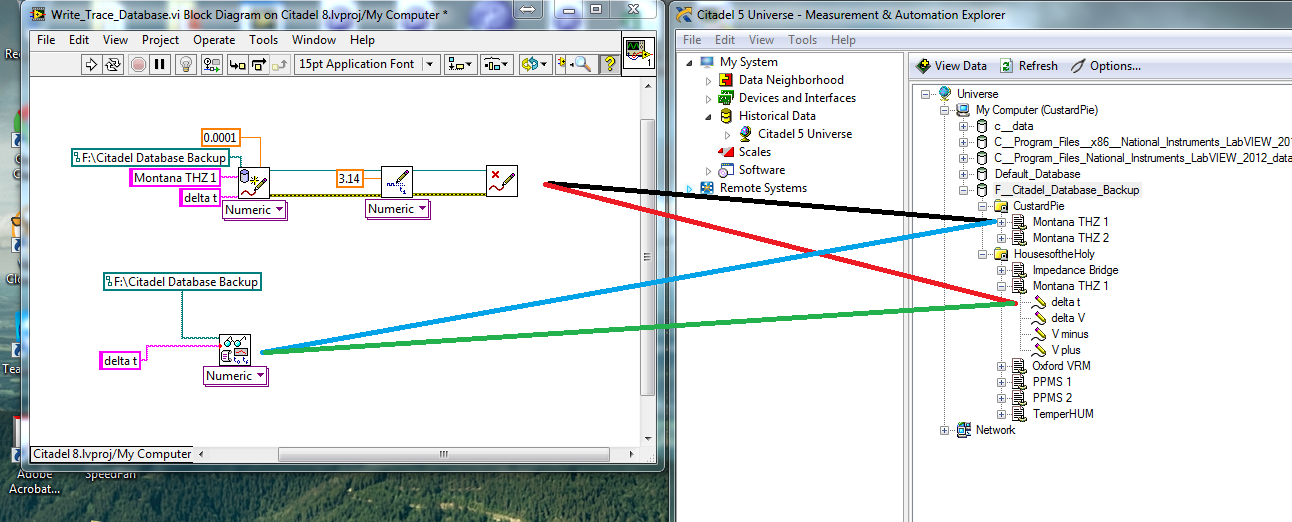Collapse the HousesoftheHoly folder node
Screen dimensions: 1292x522
pyautogui.click(x=983, y=254)
